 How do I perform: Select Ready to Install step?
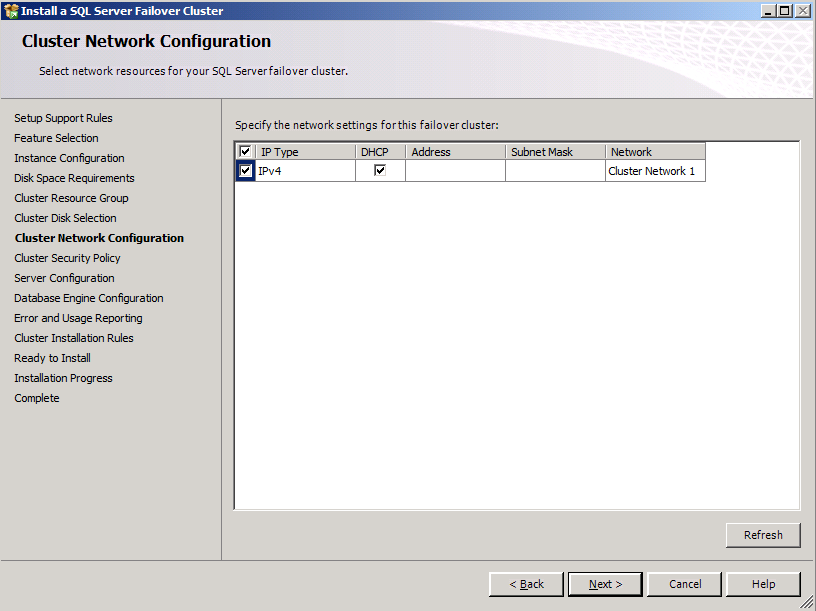pos(53,358)
